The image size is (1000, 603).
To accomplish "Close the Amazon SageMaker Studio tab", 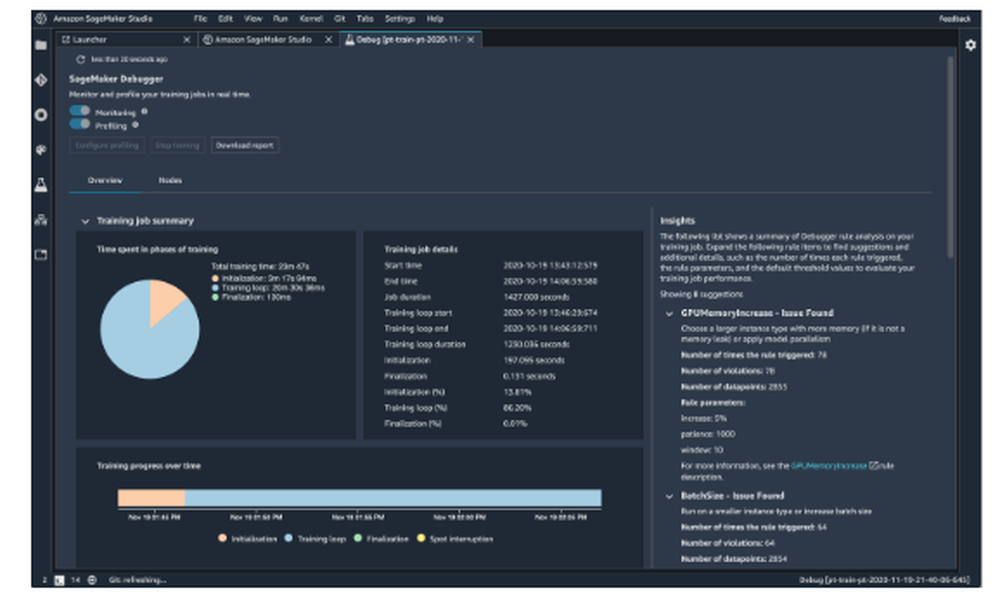I will (x=328, y=40).
